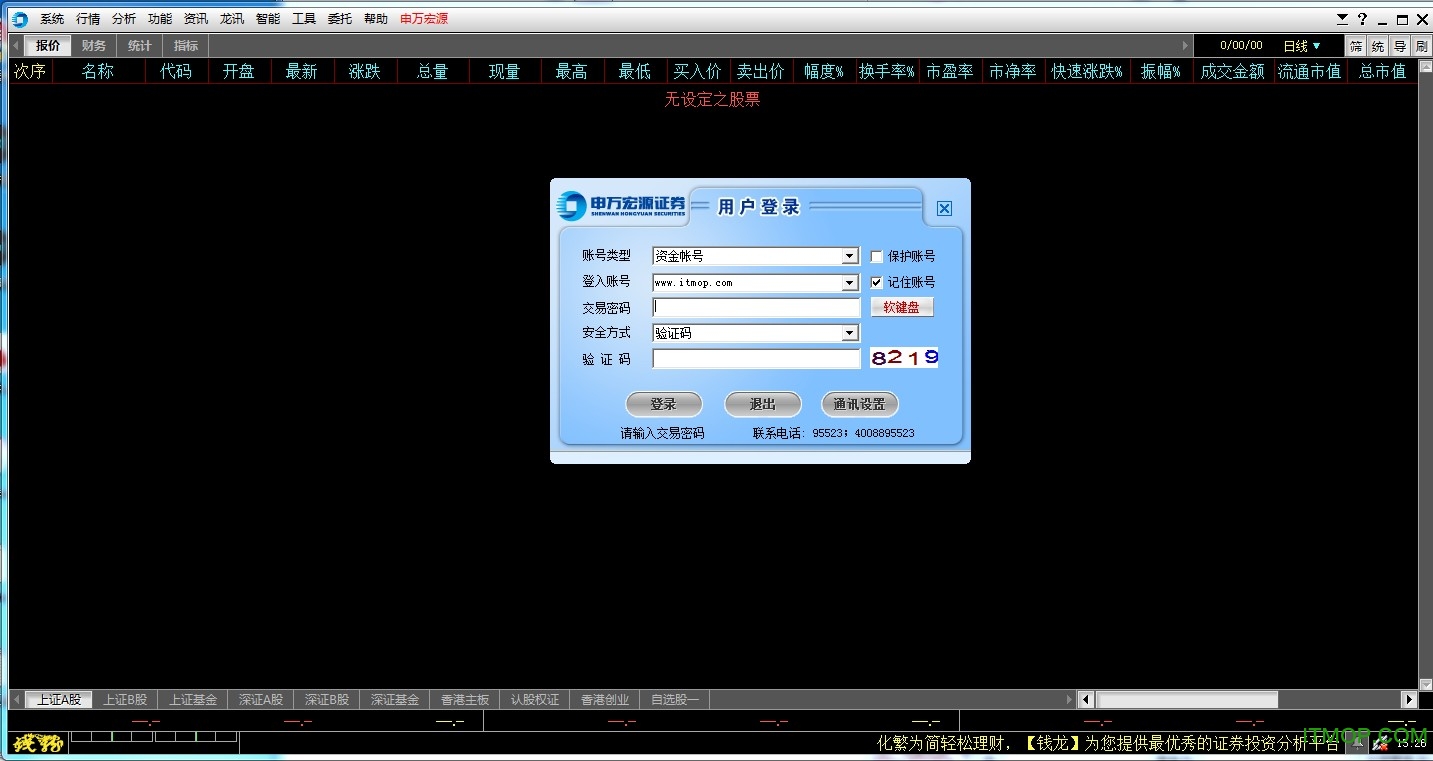The height and width of the screenshot is (761, 1433).
Task: Switch to the 指标 tab
Action: [185, 46]
